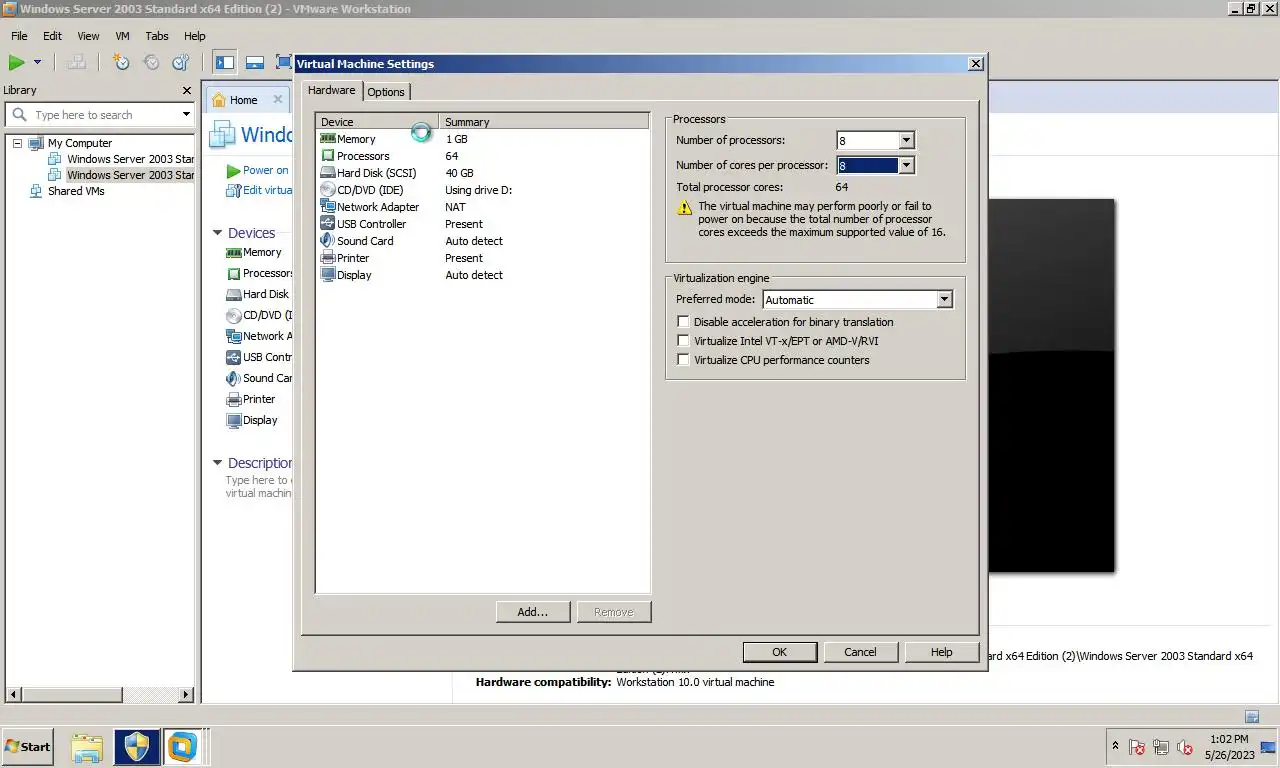Toggle the Show Library view toolbar icon
1280x768 pixels.
coord(225,62)
